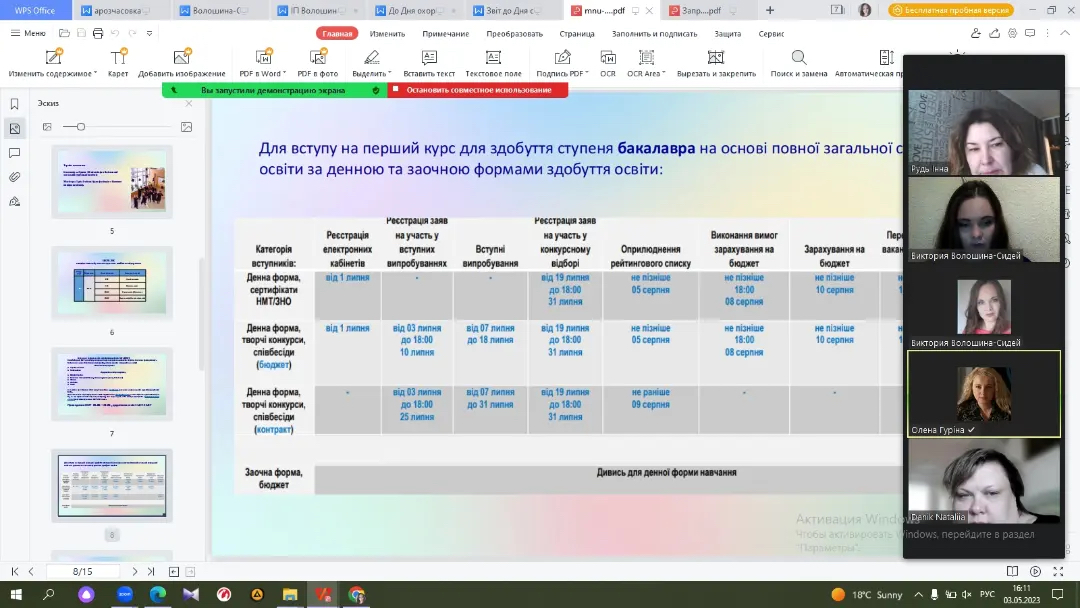Toggle the attachments paperclip panel
Viewport: 1080px width, 608px height.
[x=15, y=177]
